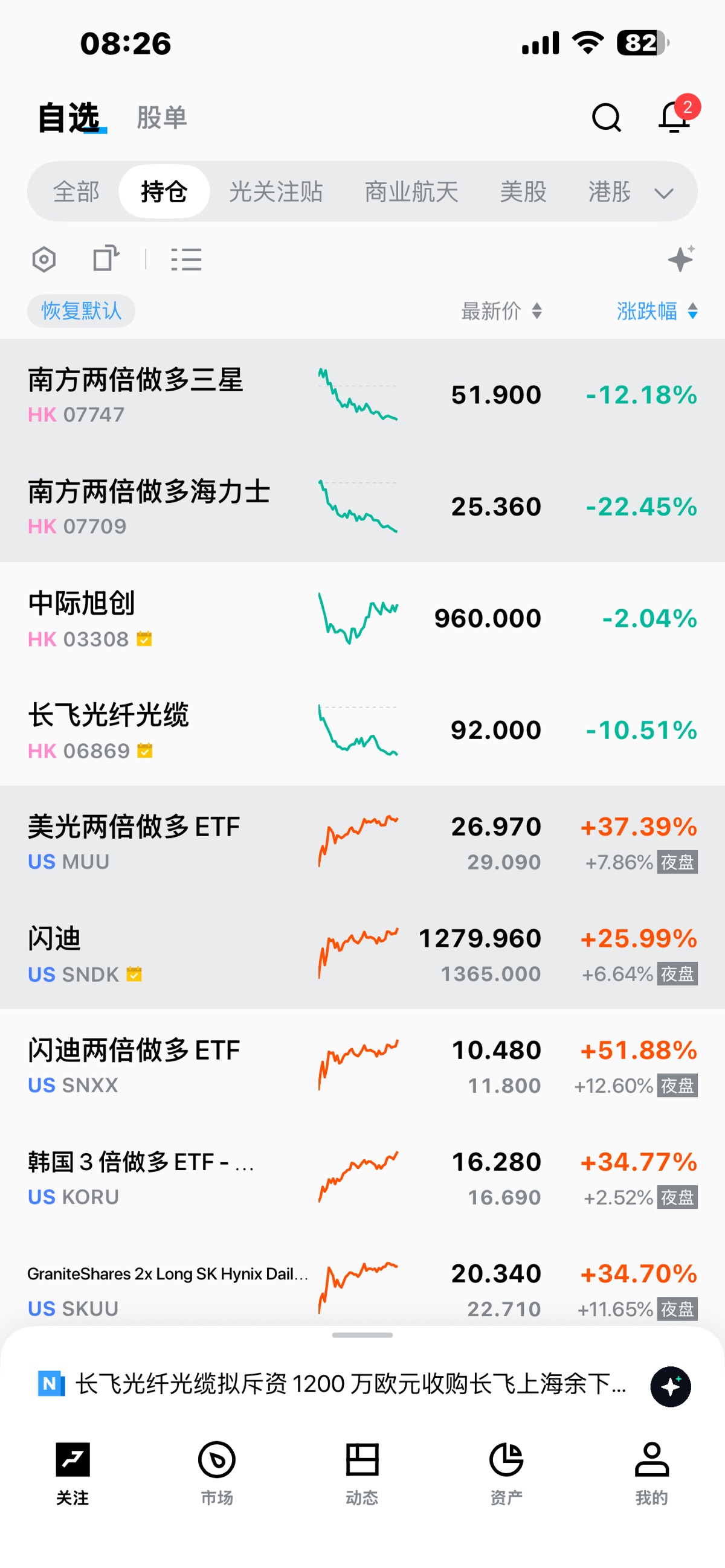Select the 全部 filter tab
The width and height of the screenshot is (725, 1568).
click(76, 192)
